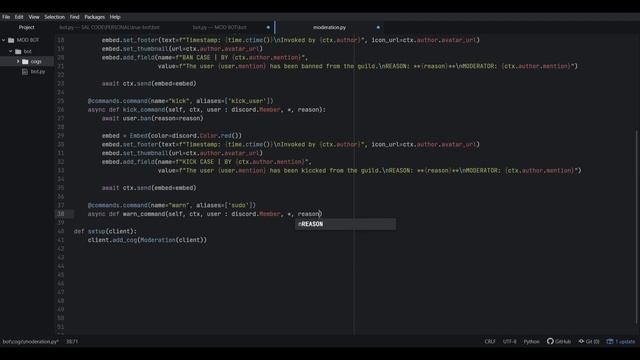The image size is (640, 360).
Task: Change CRLF line ending setting
Action: [490, 341]
